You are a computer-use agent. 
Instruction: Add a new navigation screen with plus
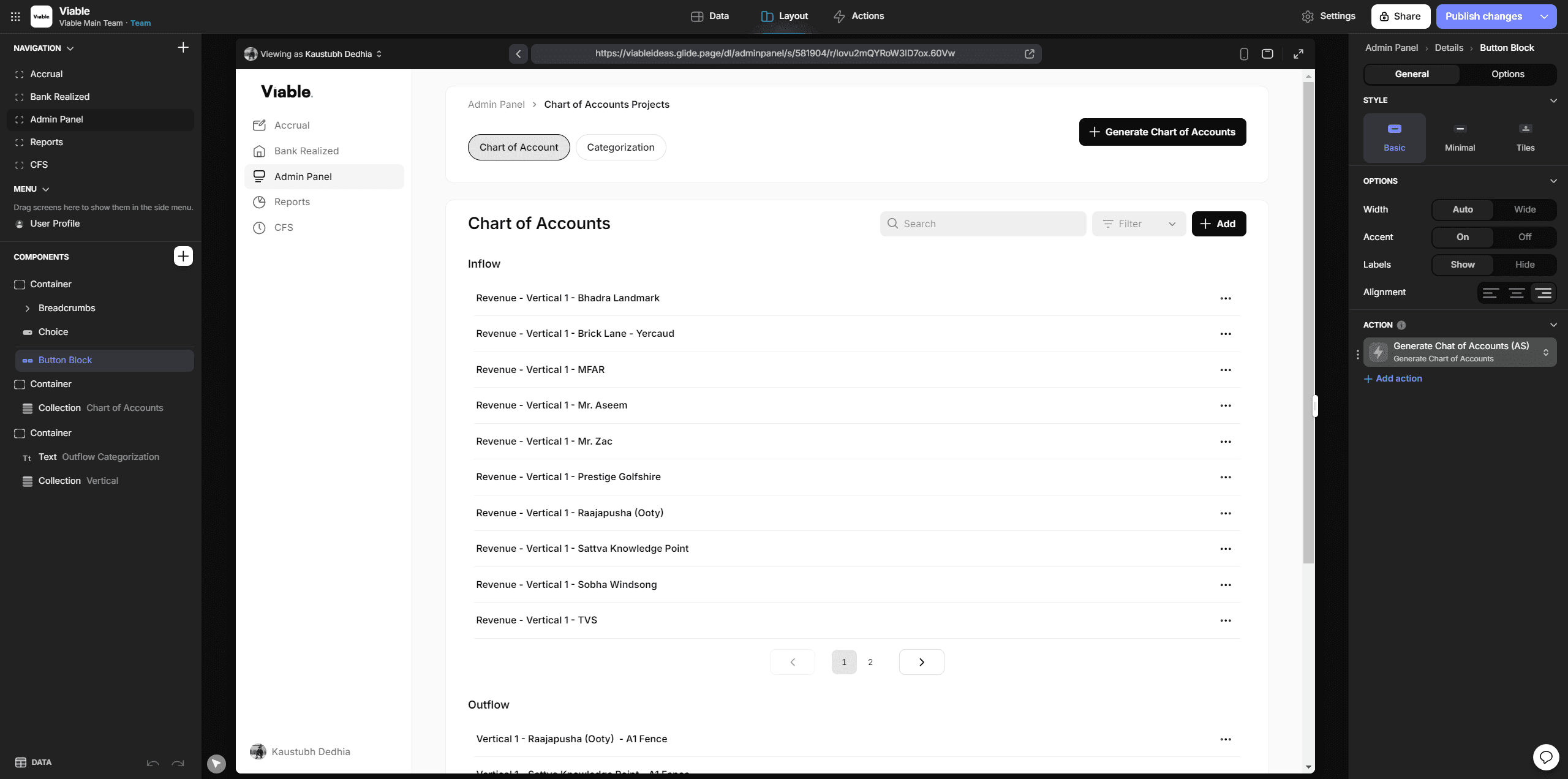coord(183,48)
